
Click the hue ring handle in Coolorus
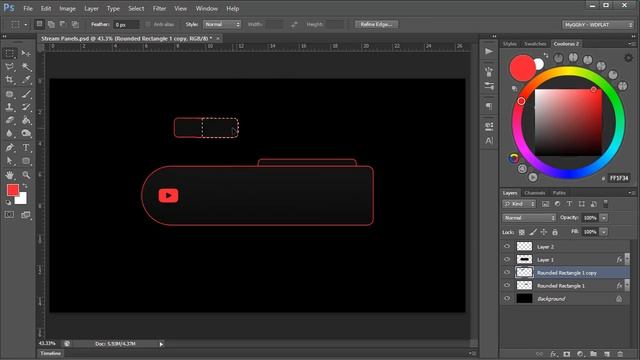(x=521, y=101)
